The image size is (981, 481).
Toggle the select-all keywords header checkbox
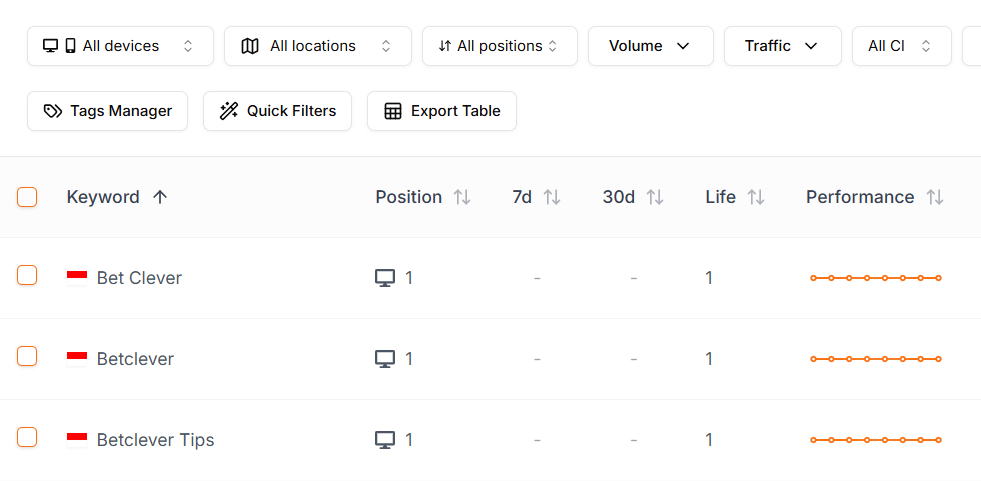click(27, 197)
